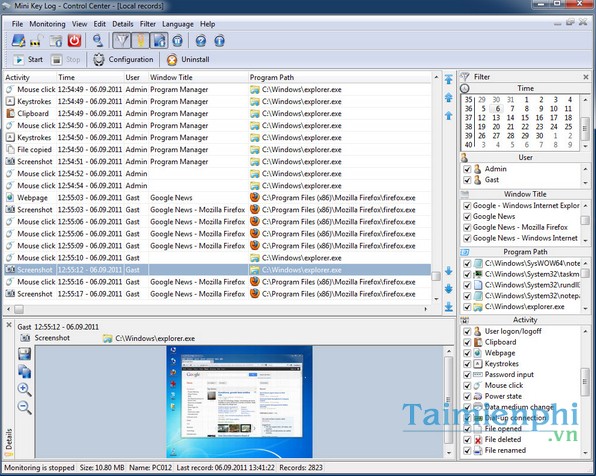The height and width of the screenshot is (476, 596).
Task: Open the File menu
Action: point(17,24)
